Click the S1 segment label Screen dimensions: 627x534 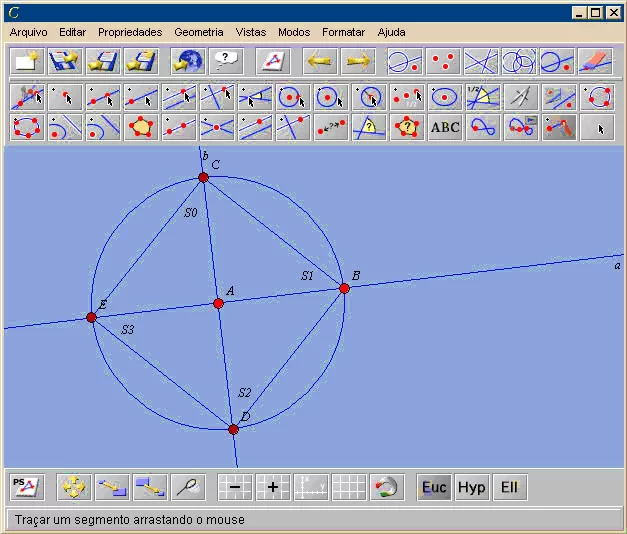point(307,276)
